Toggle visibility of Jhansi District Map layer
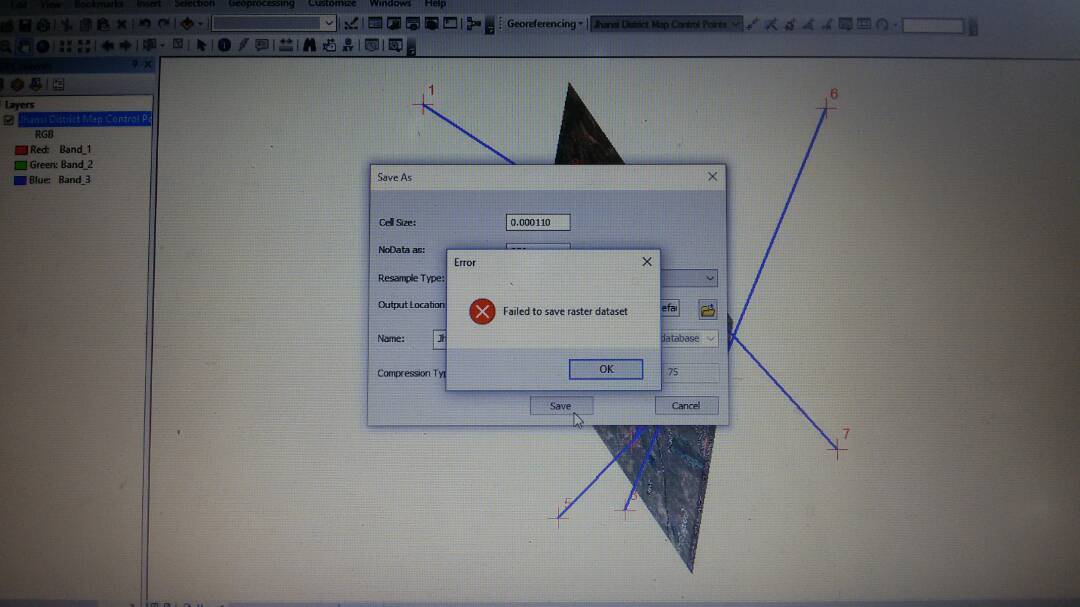Image resolution: width=1080 pixels, height=607 pixels. pyautogui.click(x=9, y=118)
